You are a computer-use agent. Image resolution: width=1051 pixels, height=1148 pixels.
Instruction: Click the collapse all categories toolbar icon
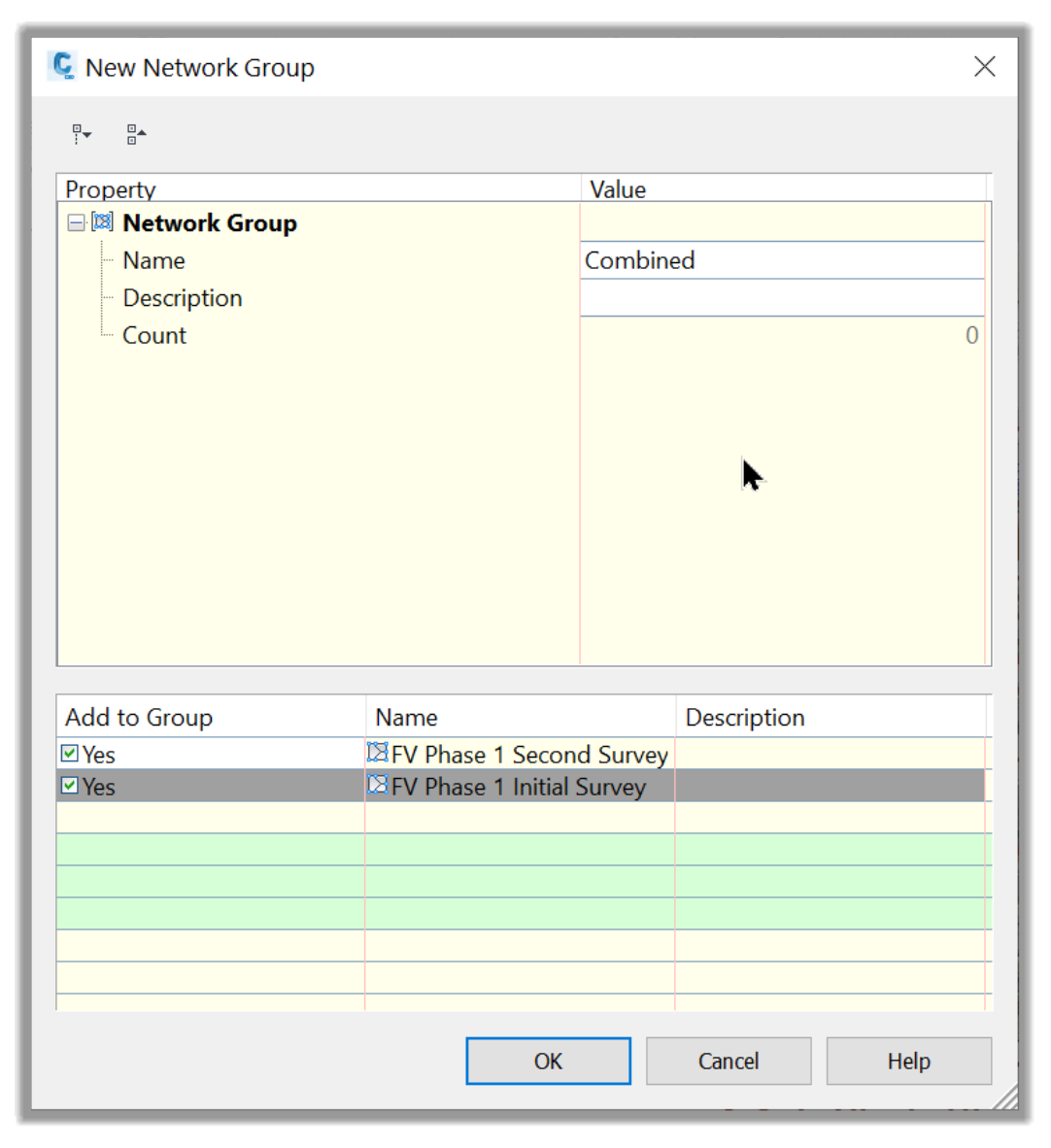click(135, 134)
